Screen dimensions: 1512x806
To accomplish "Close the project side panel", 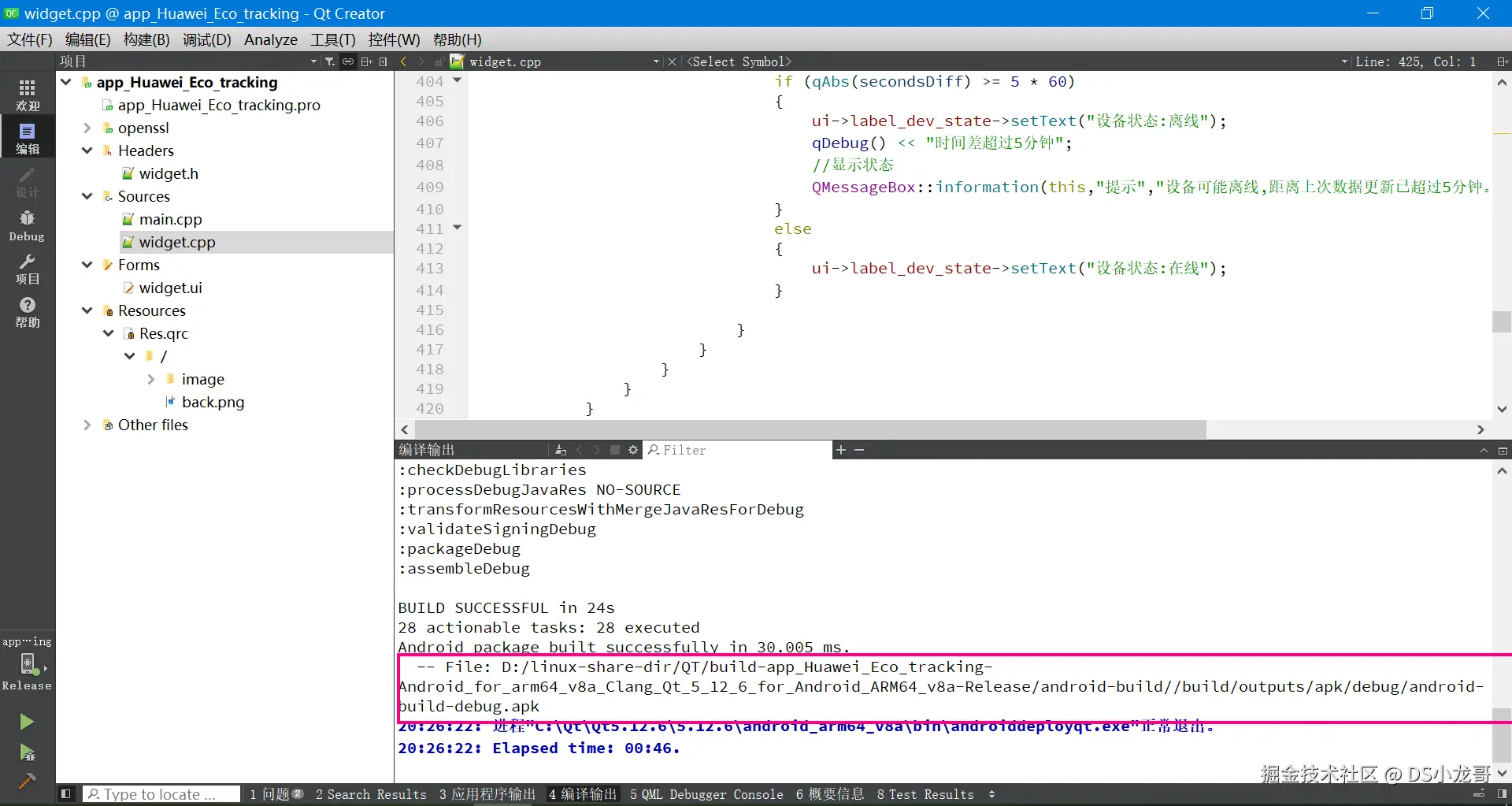I will (384, 61).
